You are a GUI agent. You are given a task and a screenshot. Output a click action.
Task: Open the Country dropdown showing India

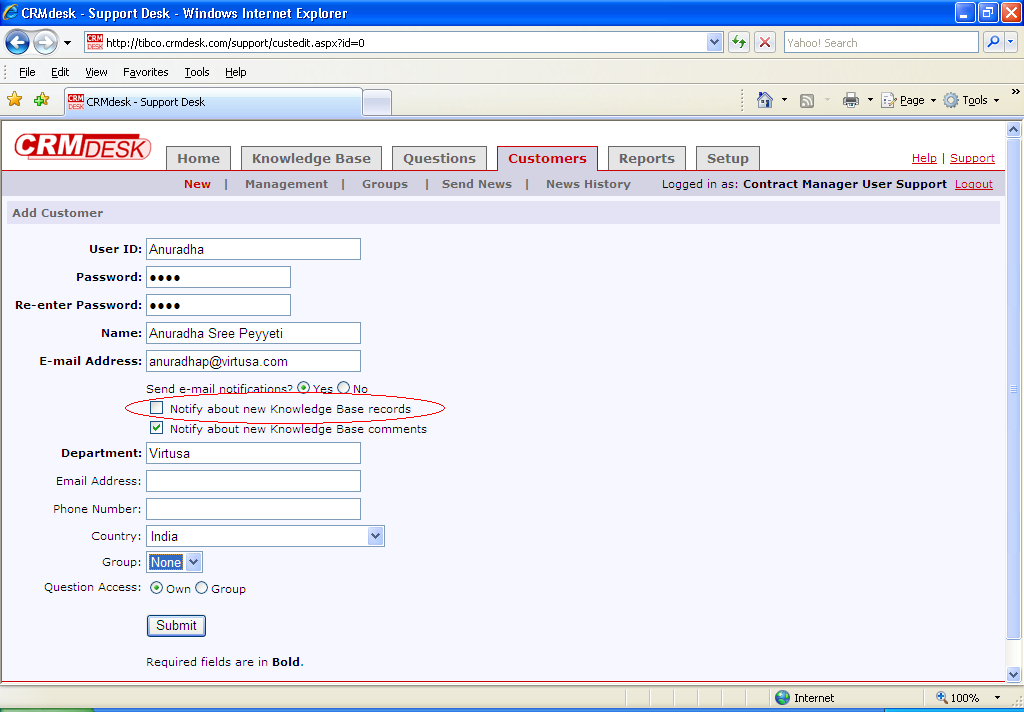375,536
